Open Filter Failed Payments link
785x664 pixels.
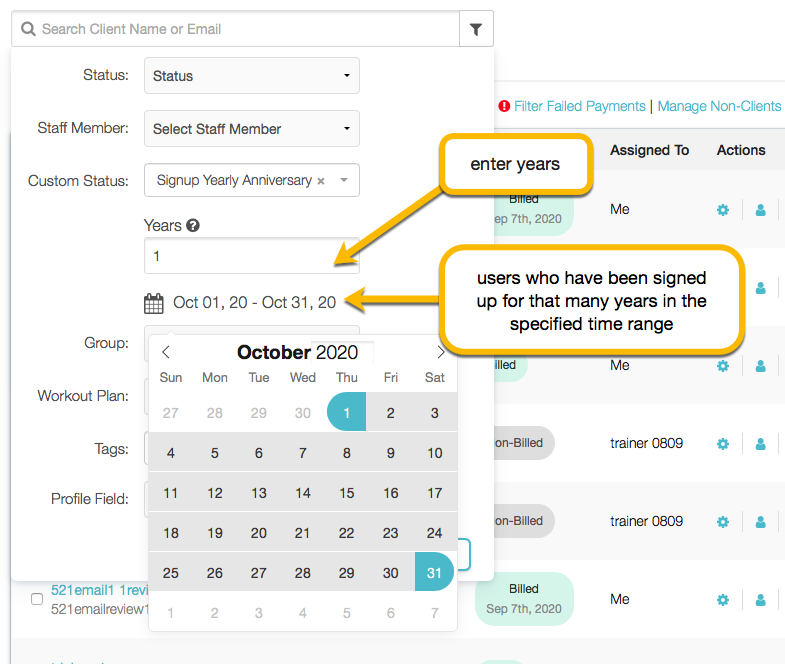coord(579,106)
